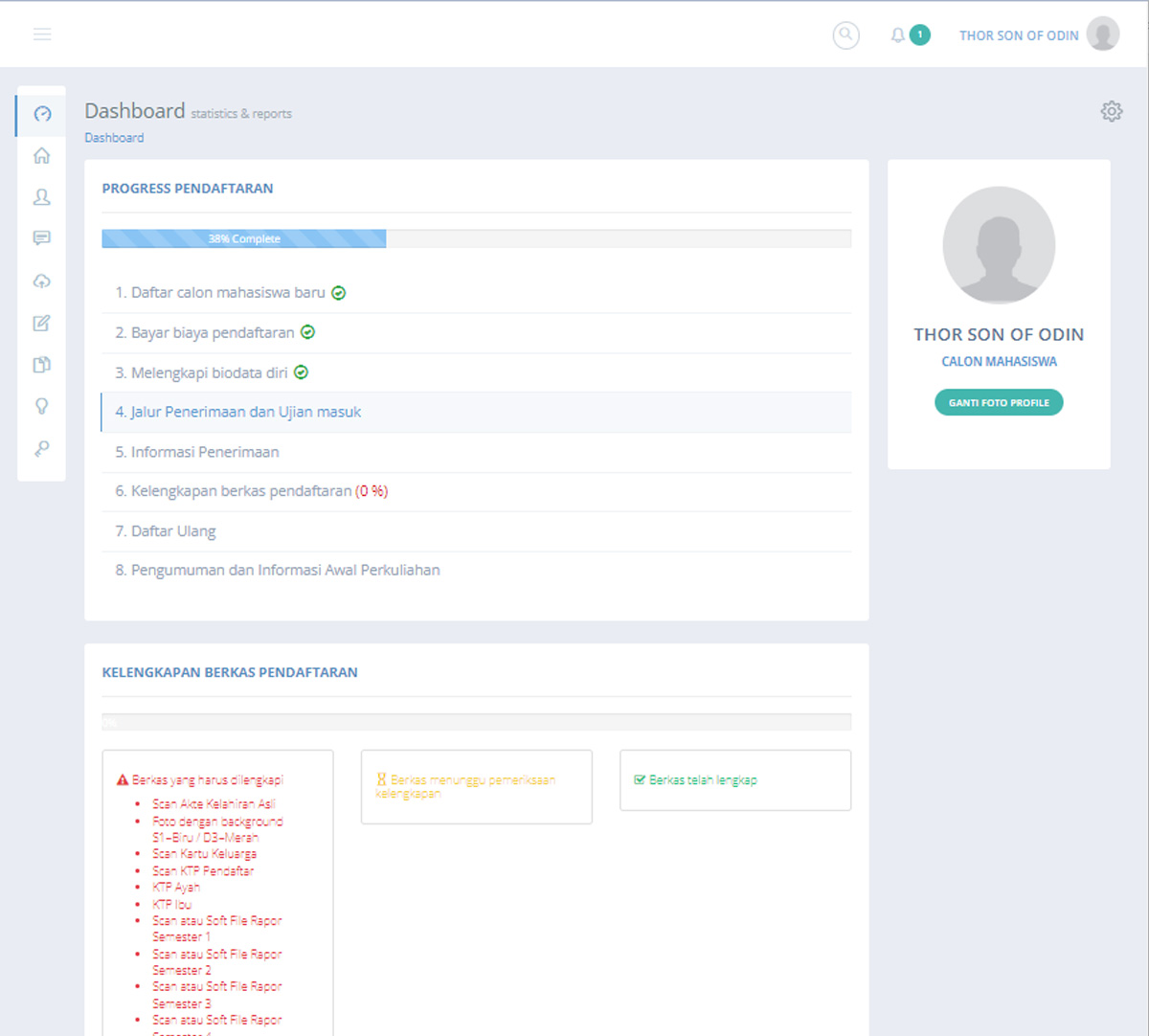Open the user profile icon in sidebar

point(42,197)
